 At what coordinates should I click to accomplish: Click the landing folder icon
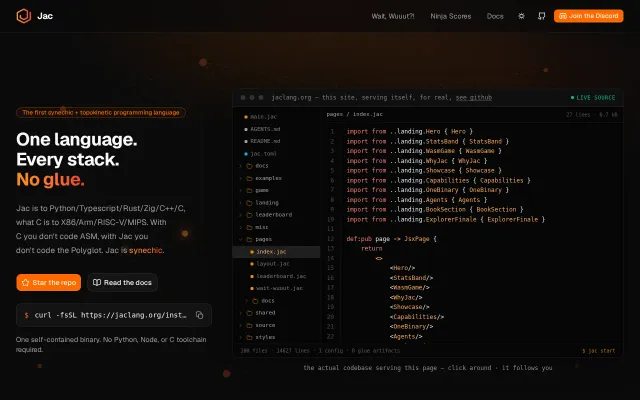coord(249,202)
